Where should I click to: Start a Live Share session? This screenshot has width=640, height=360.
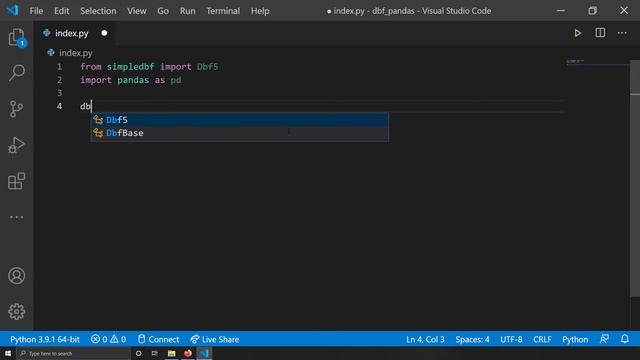215,339
